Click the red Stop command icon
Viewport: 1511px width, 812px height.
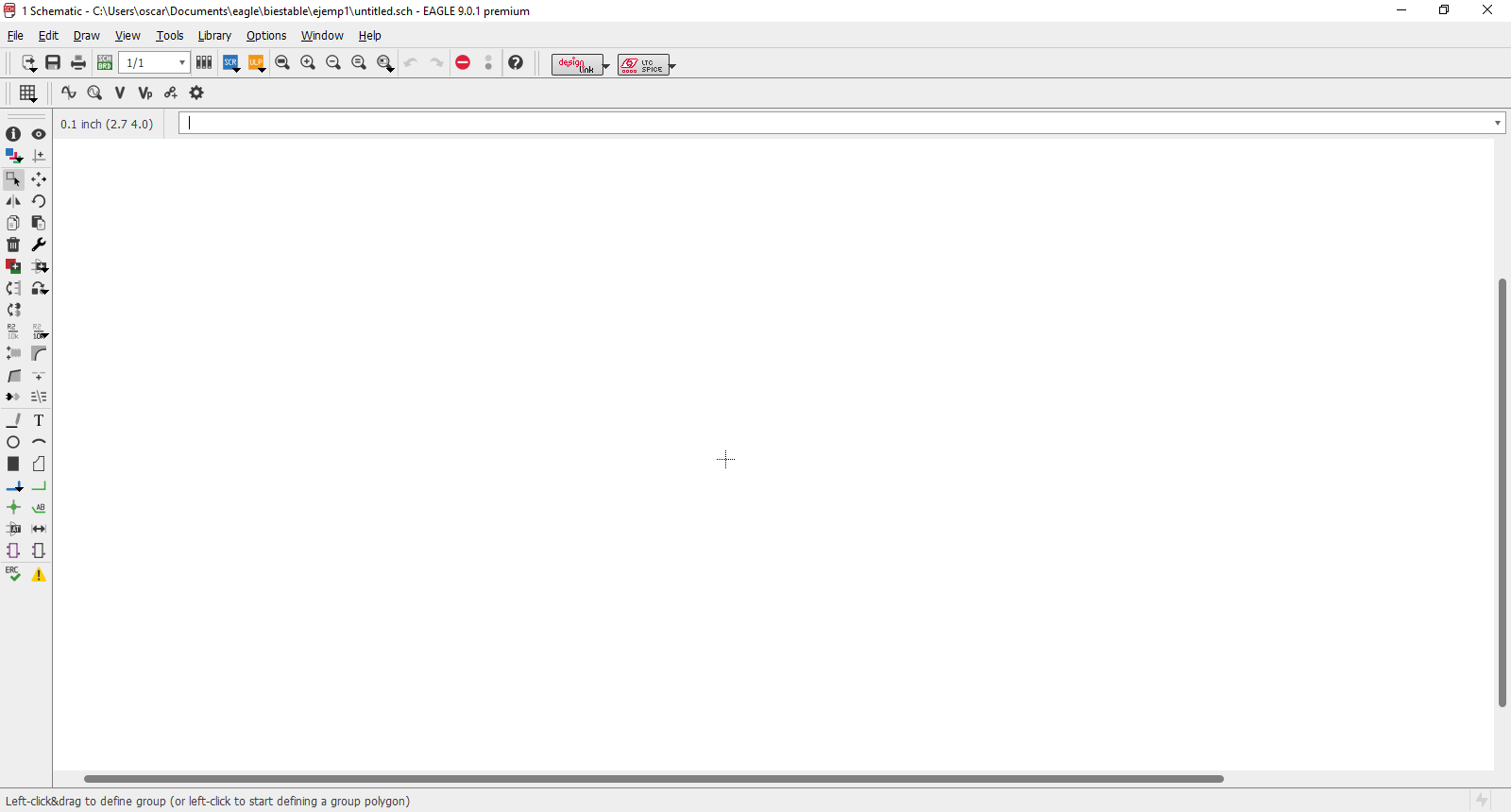point(463,63)
